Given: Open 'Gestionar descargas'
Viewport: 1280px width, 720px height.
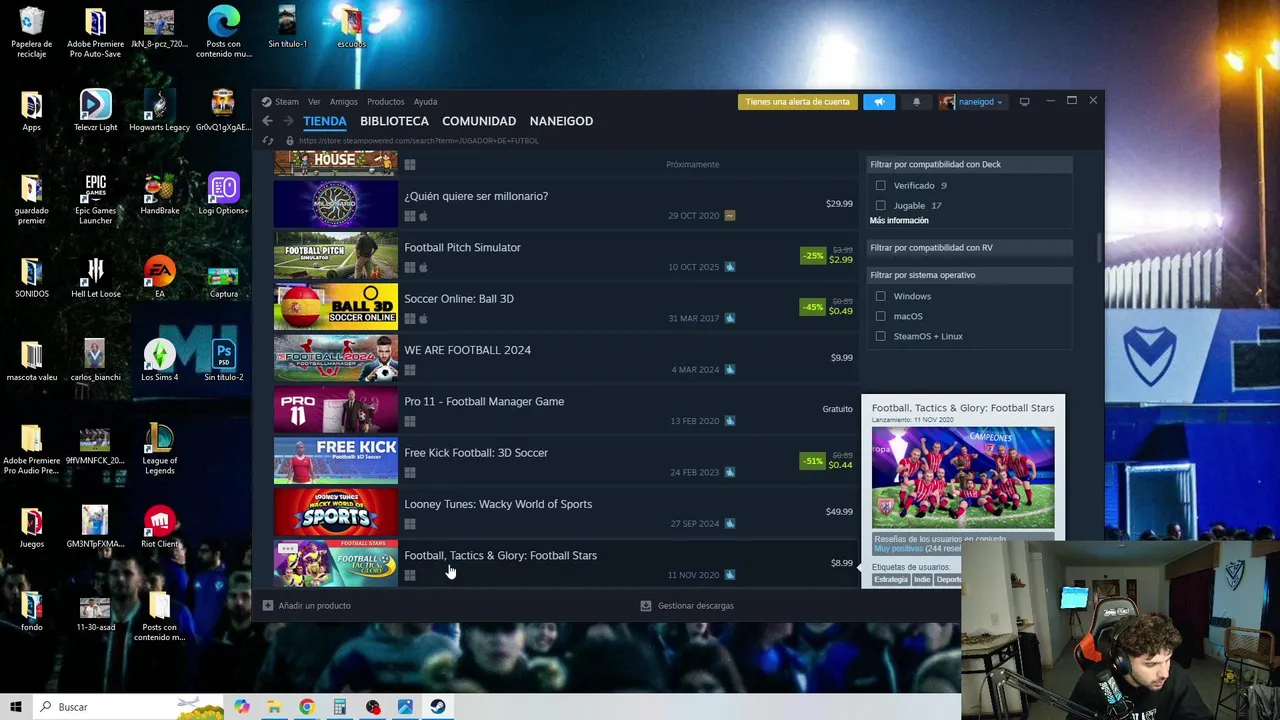Looking at the screenshot, I should (687, 605).
